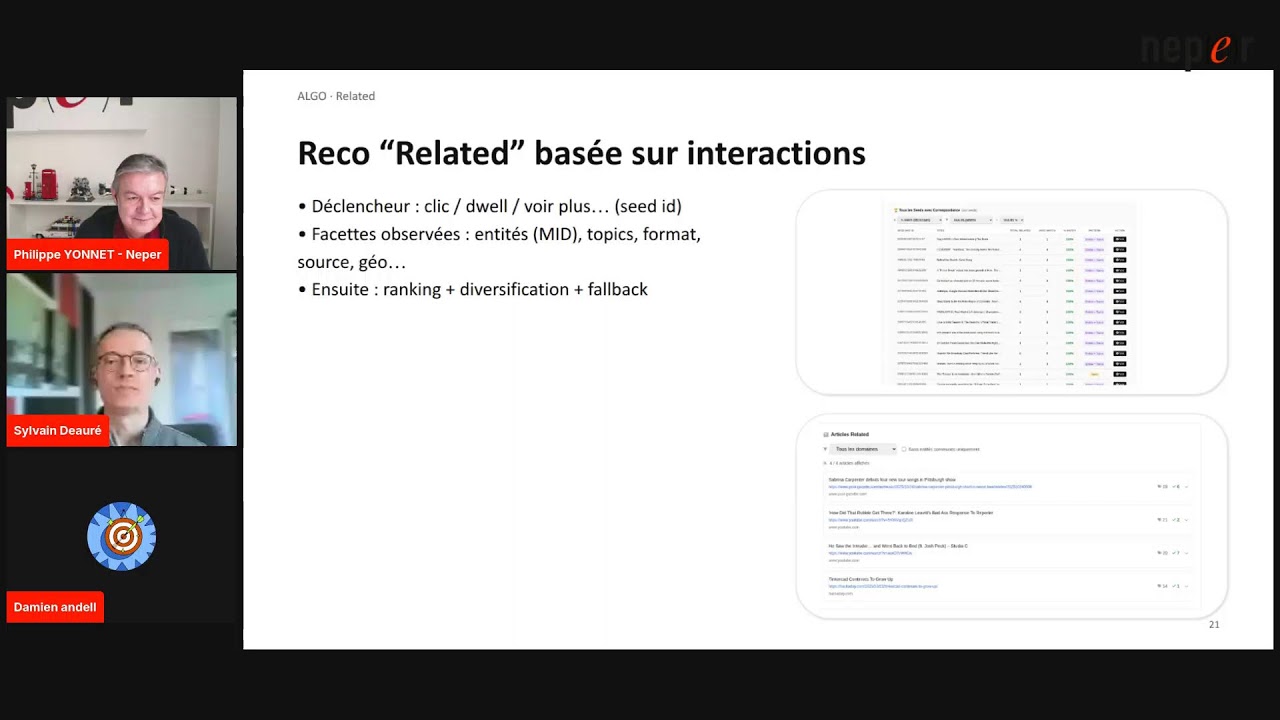Click the slide page number 21
This screenshot has height=720, width=1280.
[1214, 625]
